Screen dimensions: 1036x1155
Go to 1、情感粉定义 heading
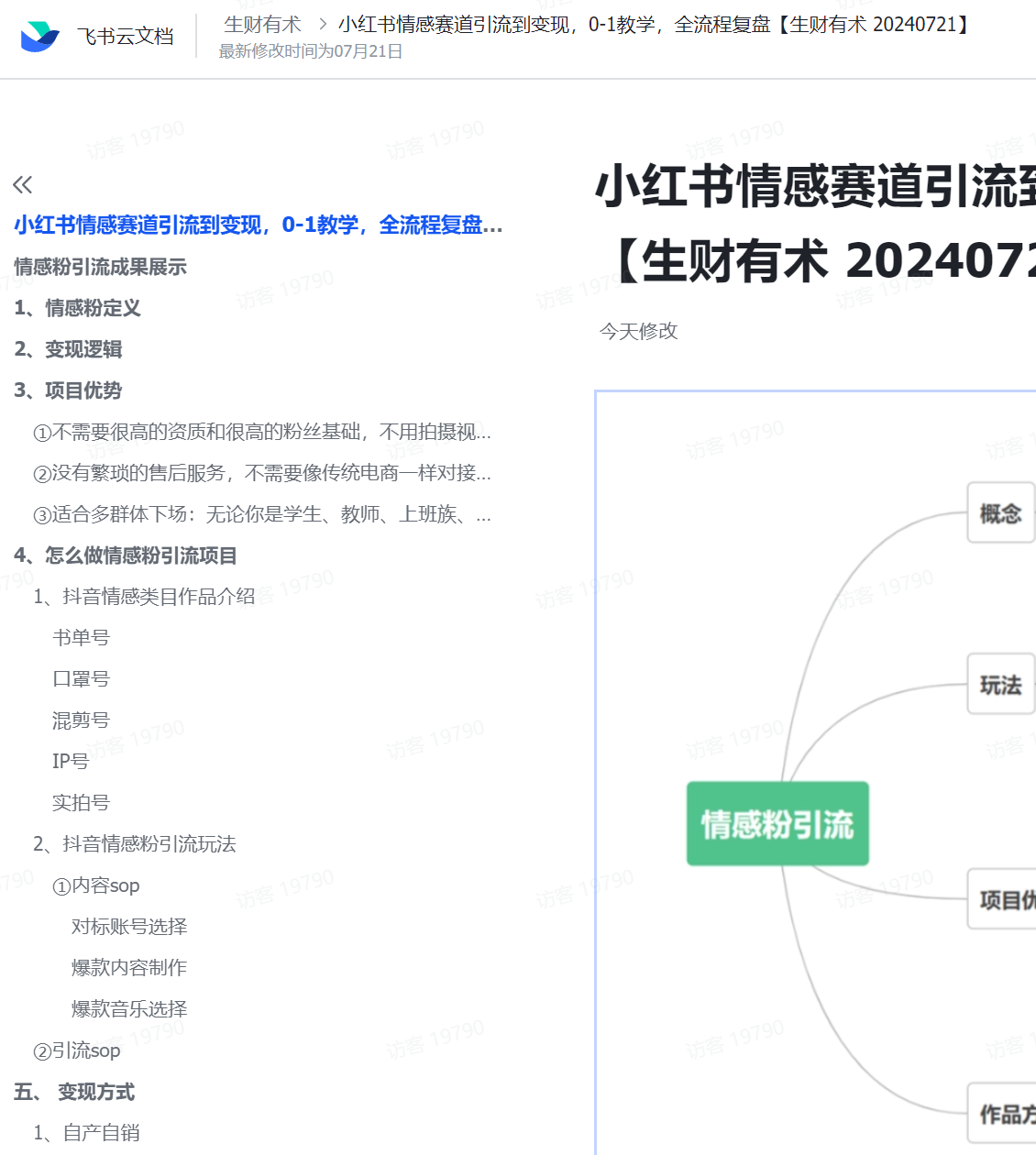tap(78, 308)
